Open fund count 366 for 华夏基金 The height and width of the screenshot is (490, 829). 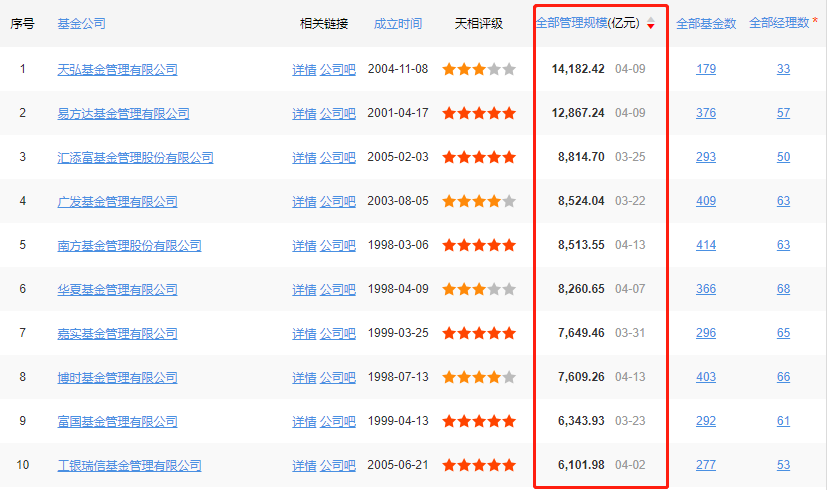pos(706,289)
